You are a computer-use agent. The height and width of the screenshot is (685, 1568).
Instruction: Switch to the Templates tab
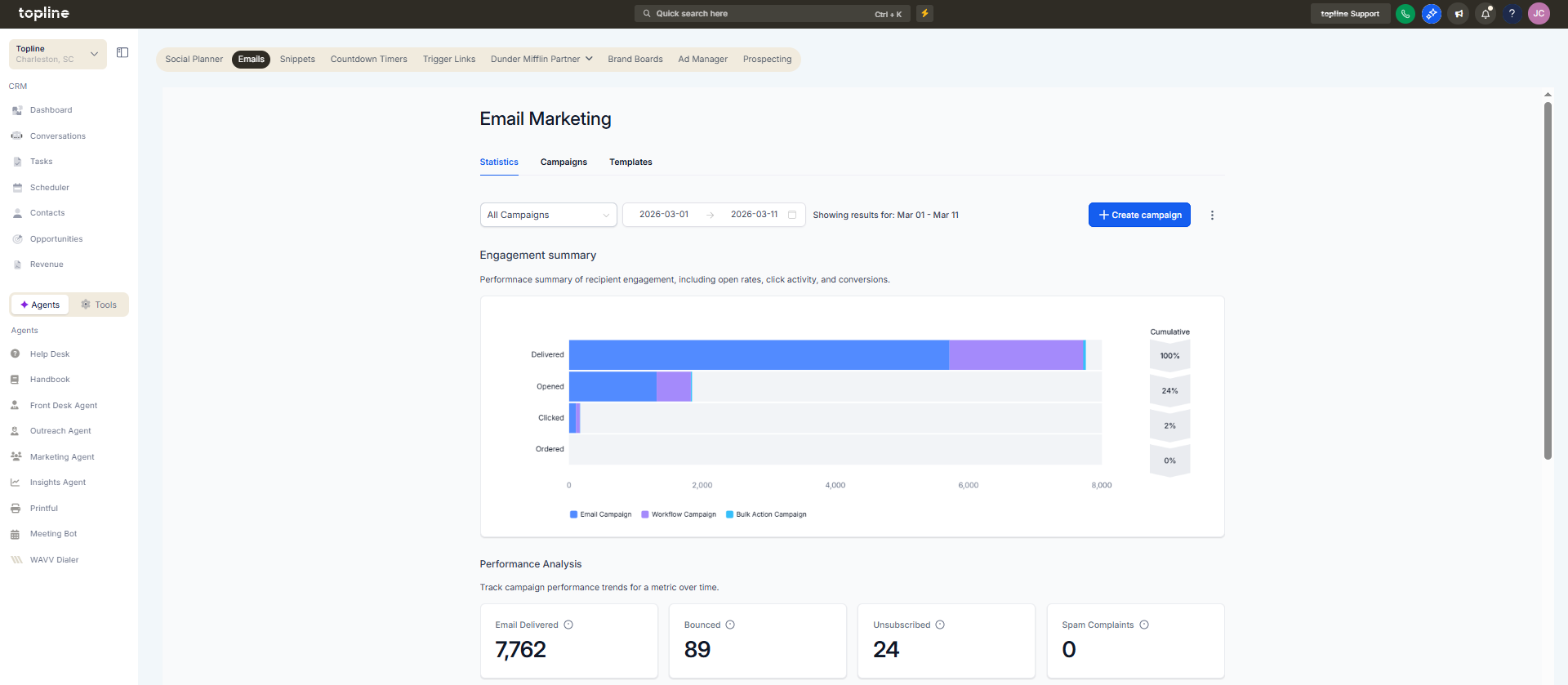630,162
